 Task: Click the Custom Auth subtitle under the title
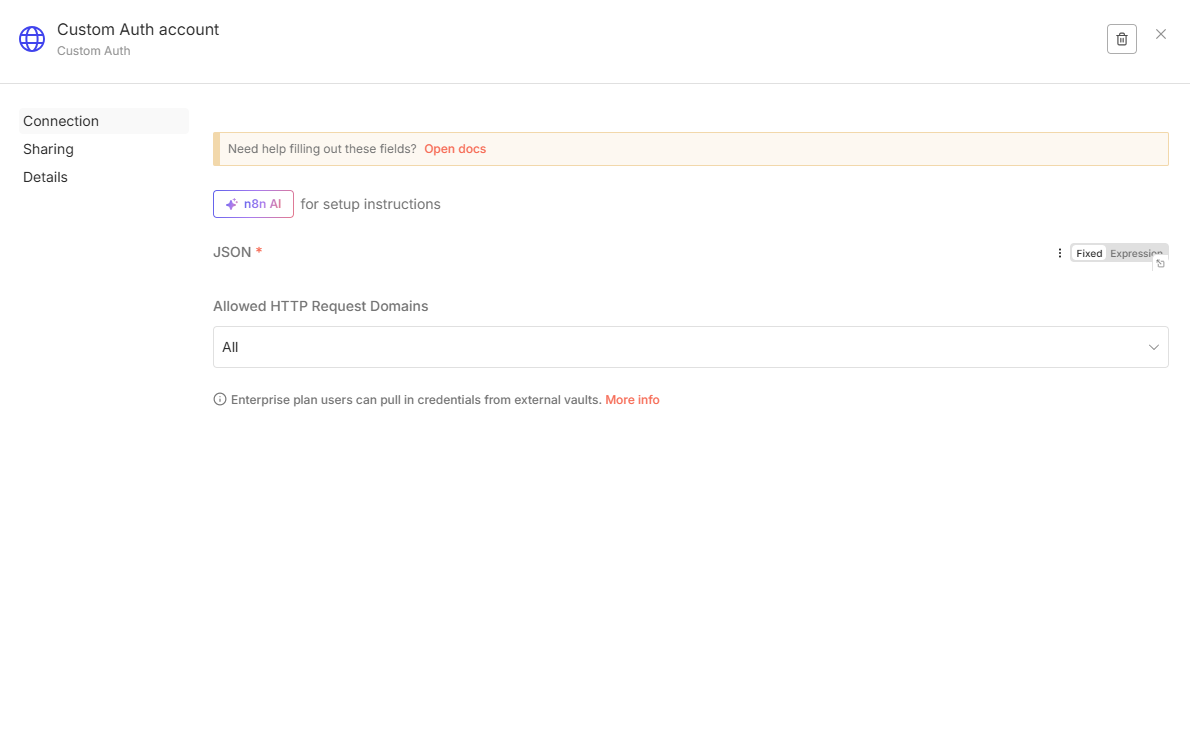pyautogui.click(x=94, y=51)
